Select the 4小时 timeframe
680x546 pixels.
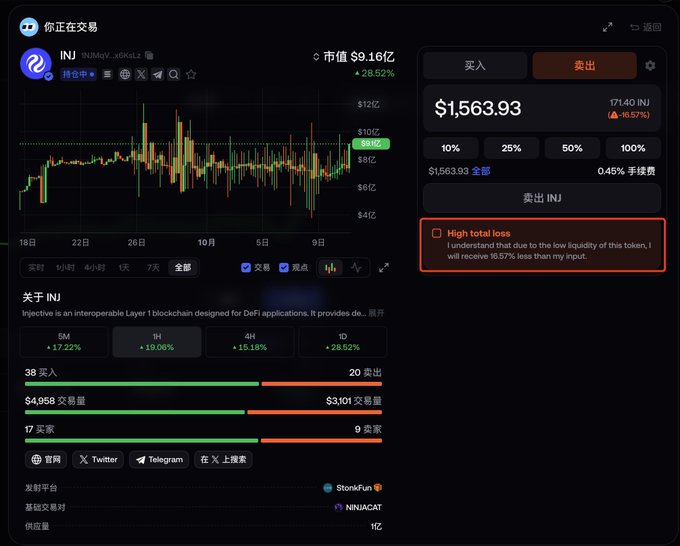pos(95,268)
